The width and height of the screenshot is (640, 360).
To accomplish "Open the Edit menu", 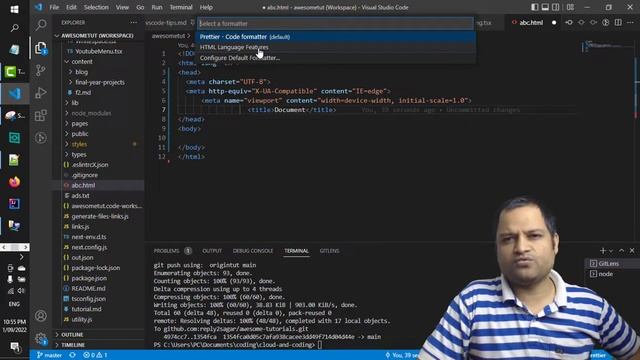I will pos(71,7).
